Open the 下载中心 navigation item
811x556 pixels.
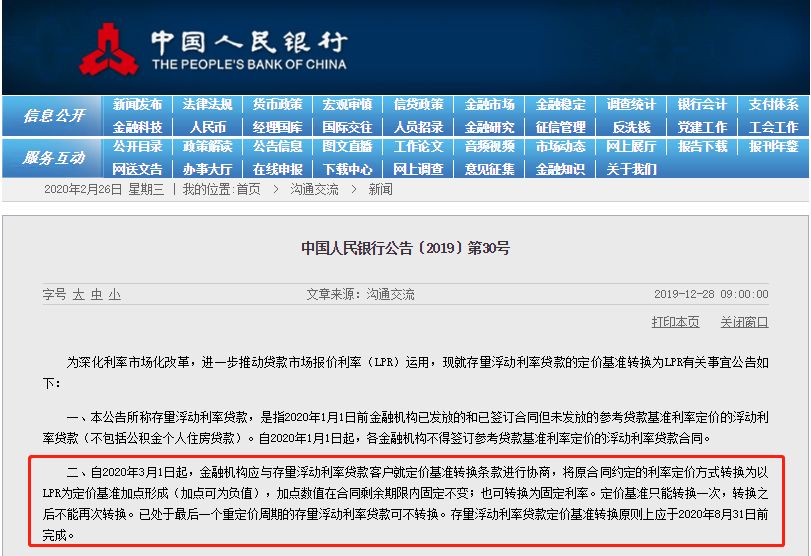tap(347, 169)
